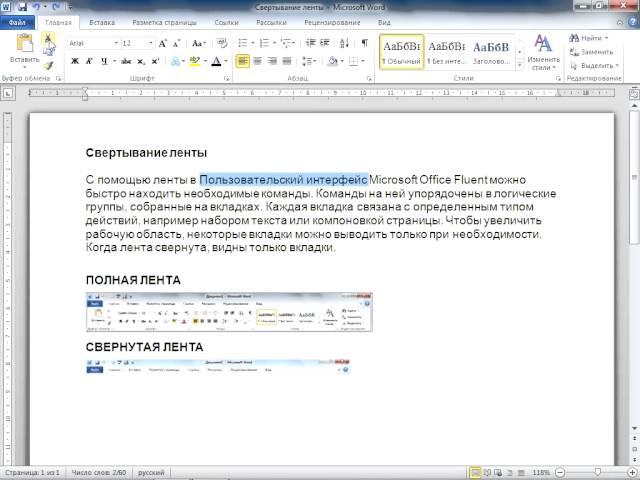
Task: Switch to Print Layout view in status bar
Action: (475, 472)
